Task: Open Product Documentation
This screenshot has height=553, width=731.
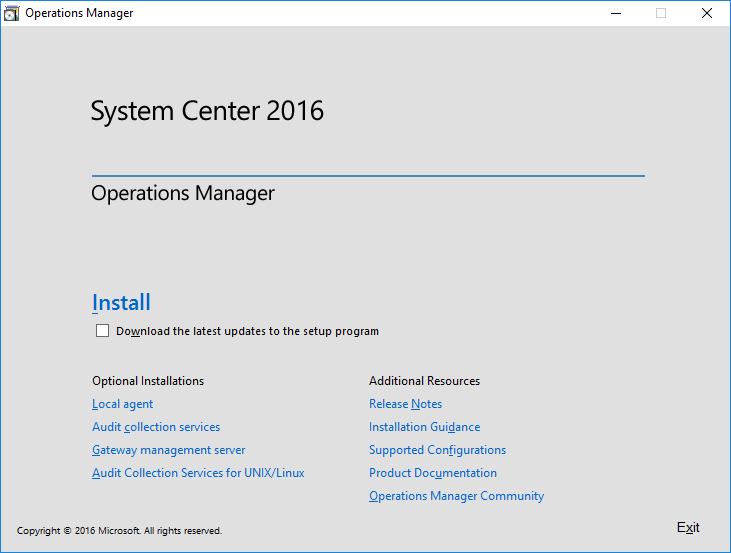Action: coord(433,473)
